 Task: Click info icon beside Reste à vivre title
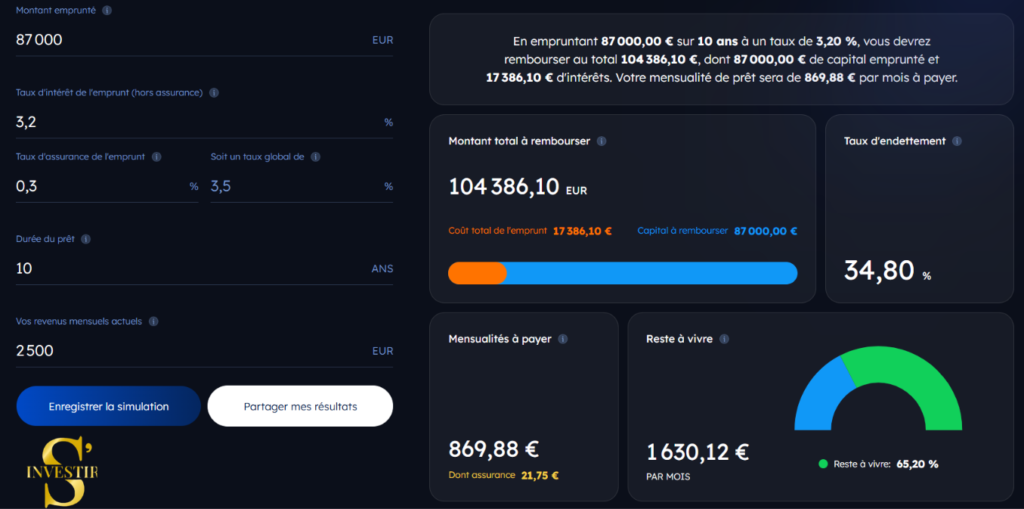[x=724, y=339]
